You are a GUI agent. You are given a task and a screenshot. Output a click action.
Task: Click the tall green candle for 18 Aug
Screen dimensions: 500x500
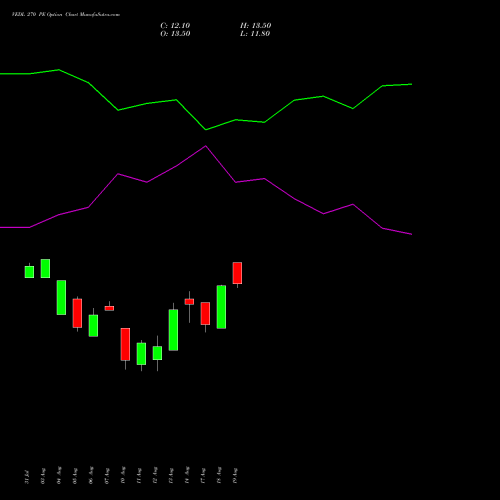221,307
